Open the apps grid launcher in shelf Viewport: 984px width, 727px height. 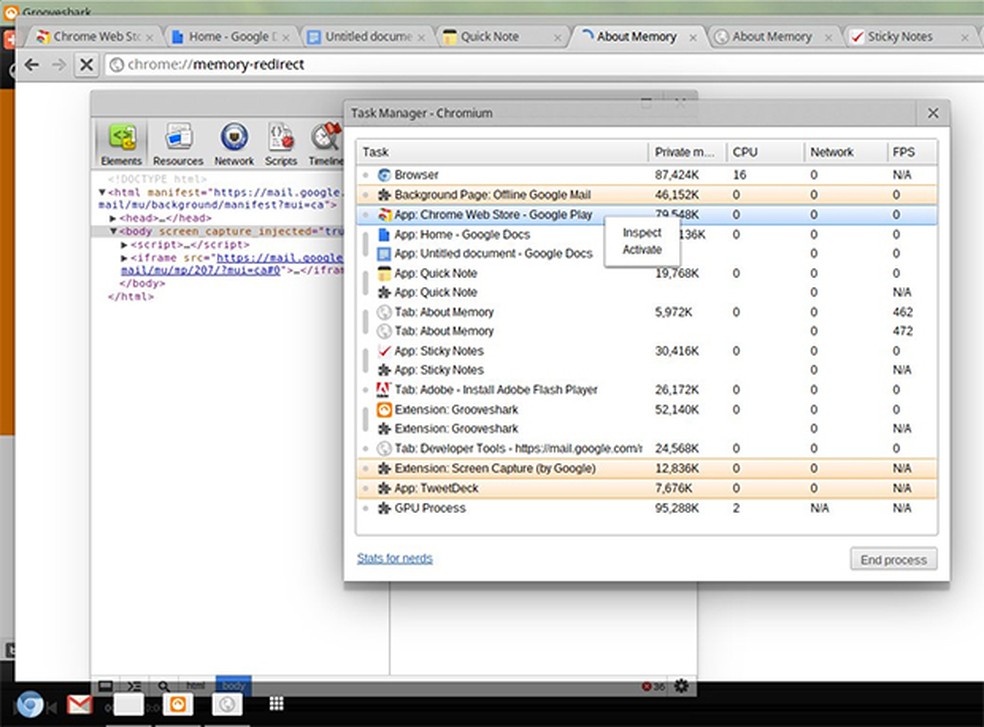pos(277,704)
